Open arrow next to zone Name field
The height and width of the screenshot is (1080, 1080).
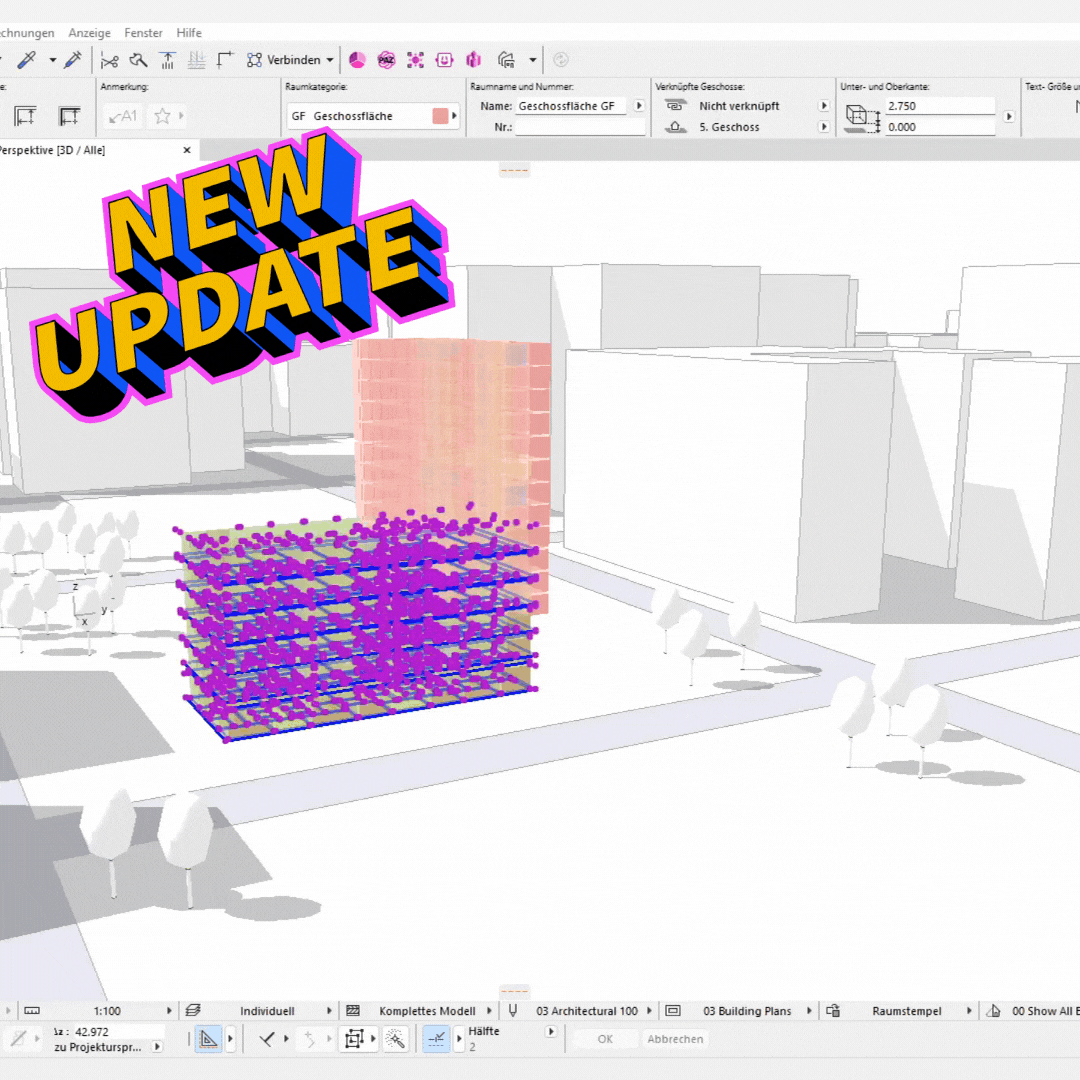[x=638, y=106]
